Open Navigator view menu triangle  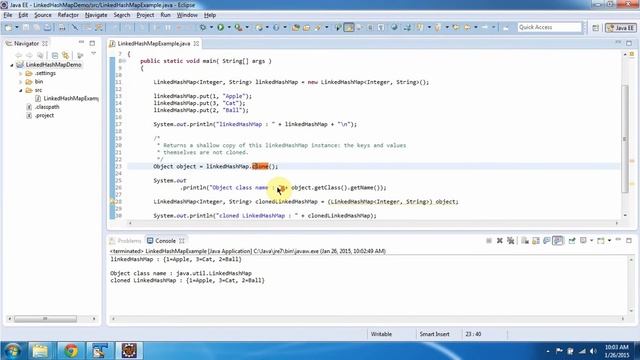[93, 54]
